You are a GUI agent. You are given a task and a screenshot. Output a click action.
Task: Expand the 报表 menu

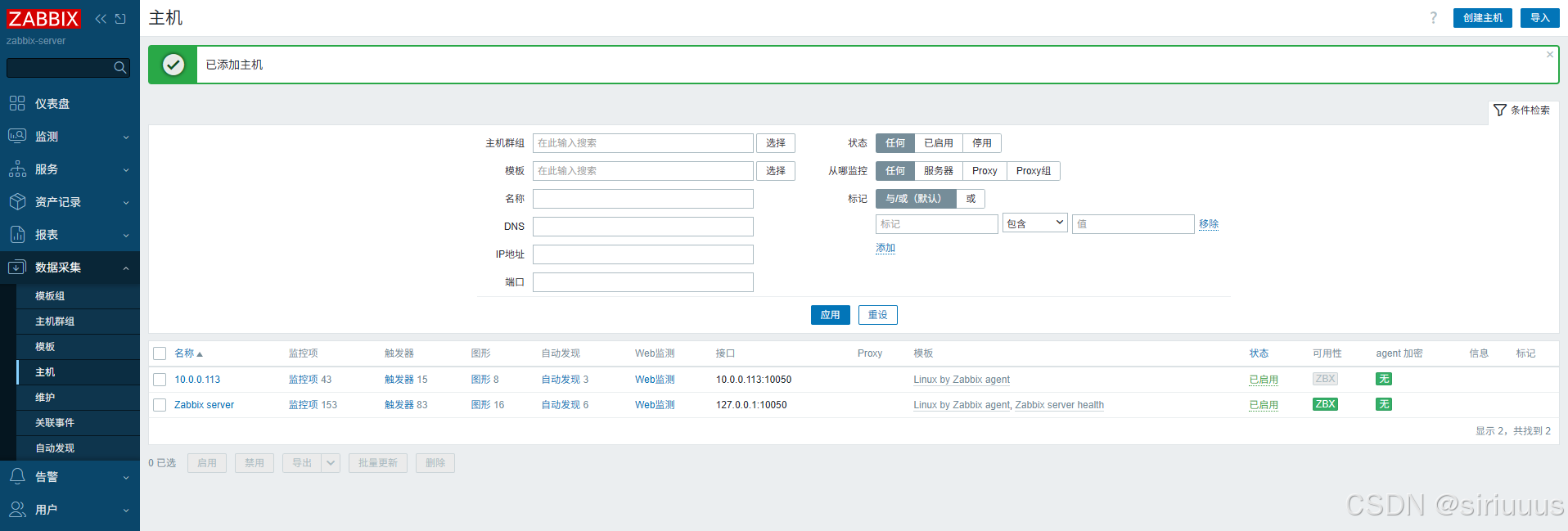click(x=70, y=235)
